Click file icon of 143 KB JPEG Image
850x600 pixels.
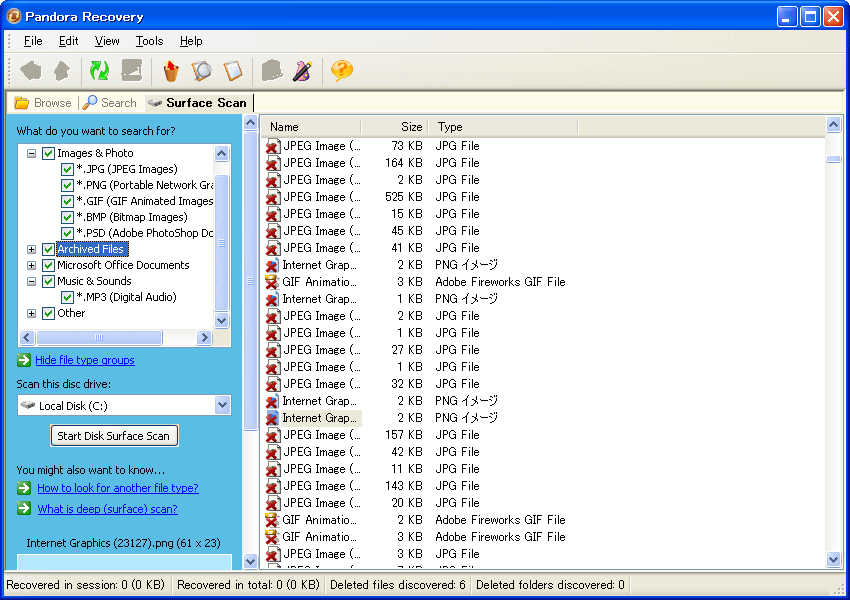273,486
